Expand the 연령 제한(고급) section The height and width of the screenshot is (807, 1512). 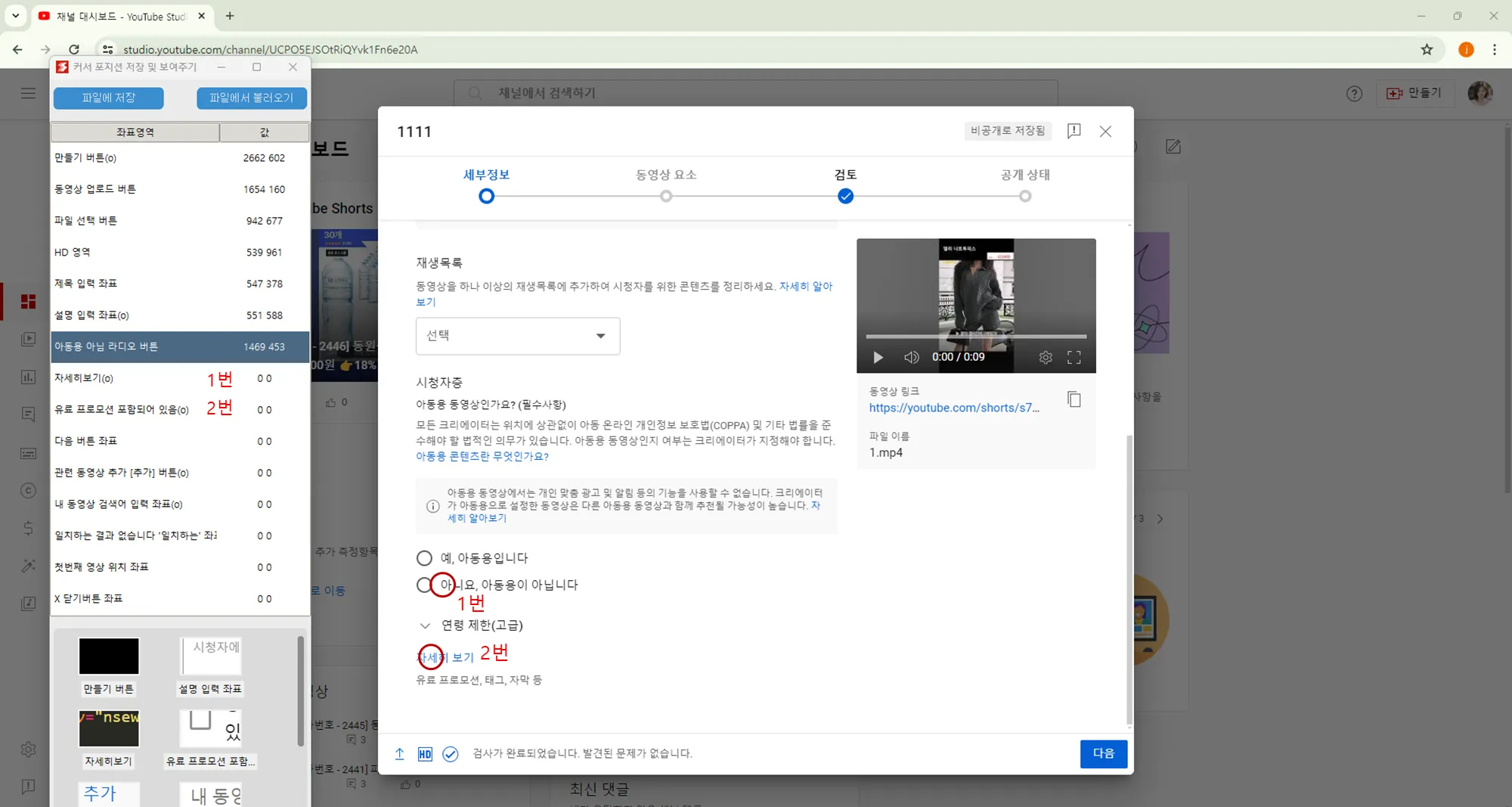pyautogui.click(x=425, y=625)
